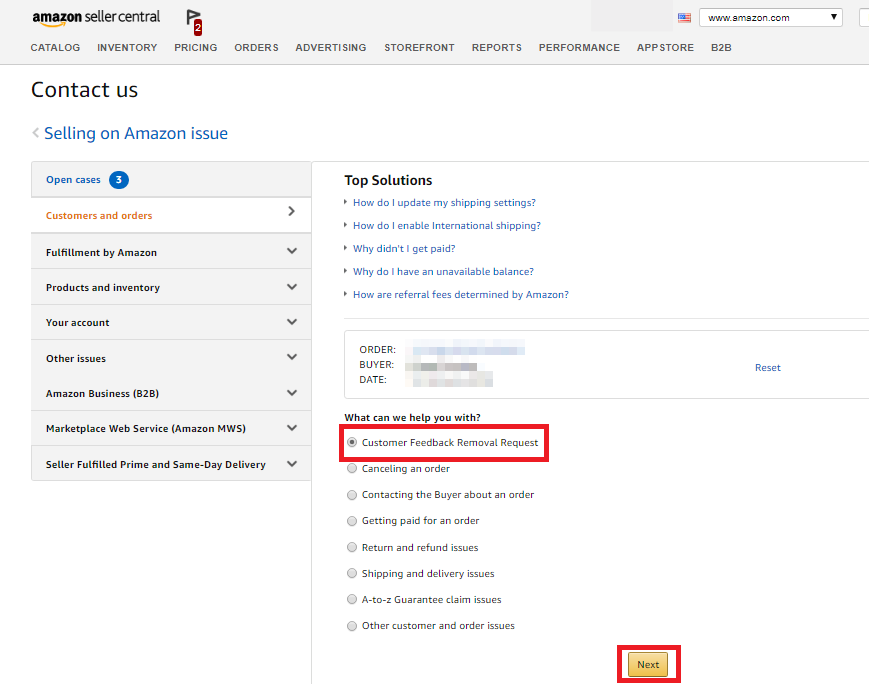
Task: Open How do I update my shipping settings
Action: pyautogui.click(x=444, y=203)
